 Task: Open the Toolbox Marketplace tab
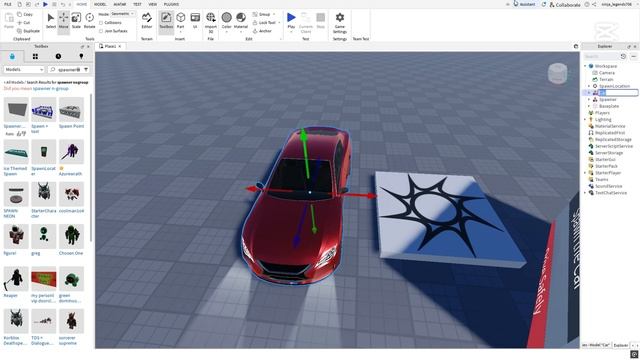click(x=12, y=56)
